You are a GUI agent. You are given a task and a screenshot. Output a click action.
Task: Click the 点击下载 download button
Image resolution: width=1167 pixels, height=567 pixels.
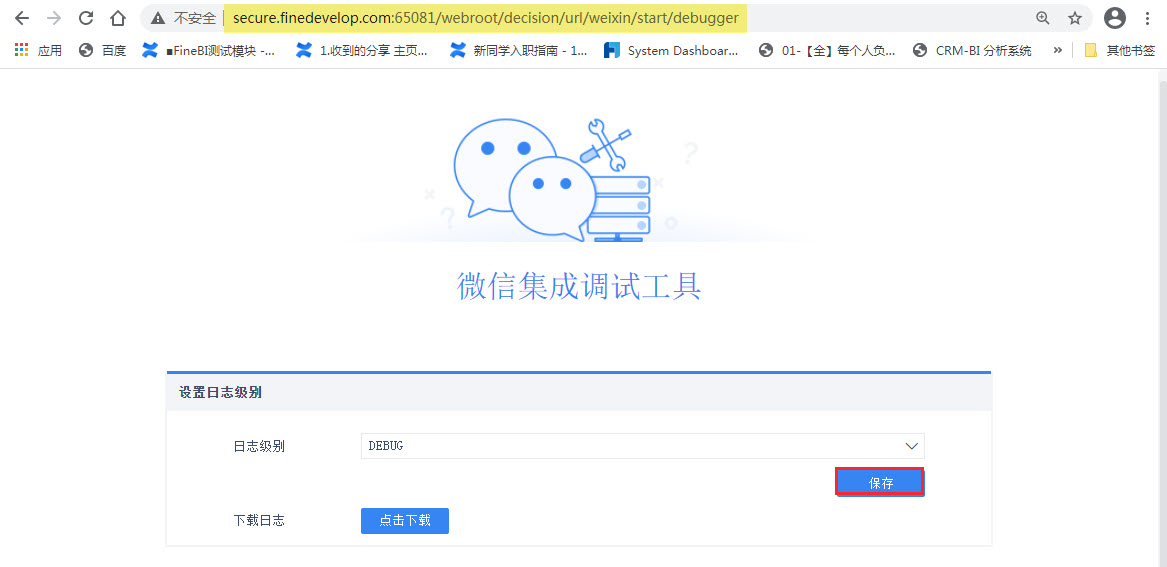pos(405,521)
